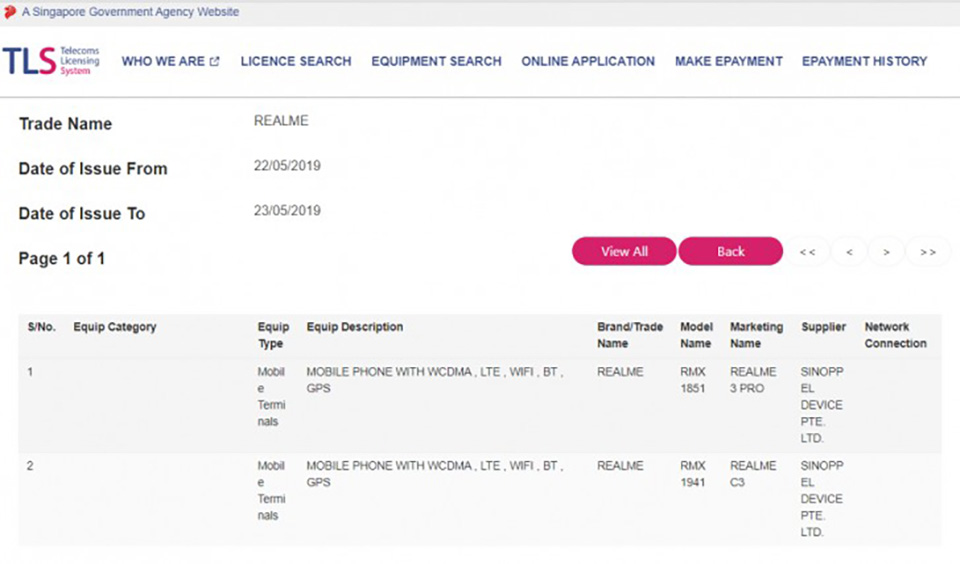The height and width of the screenshot is (564, 960).
Task: Click row 2 Mobile Terminals equip type
Action: [x=271, y=491]
